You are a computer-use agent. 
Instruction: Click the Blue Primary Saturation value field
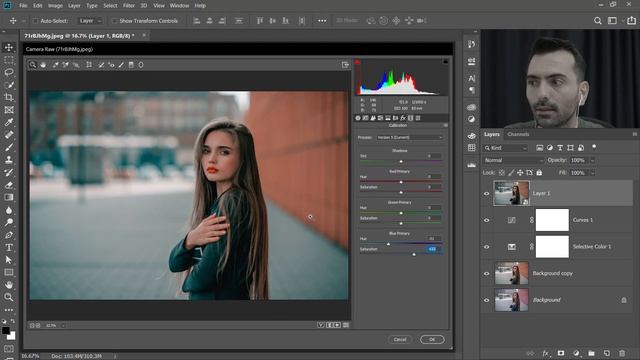[x=433, y=249]
